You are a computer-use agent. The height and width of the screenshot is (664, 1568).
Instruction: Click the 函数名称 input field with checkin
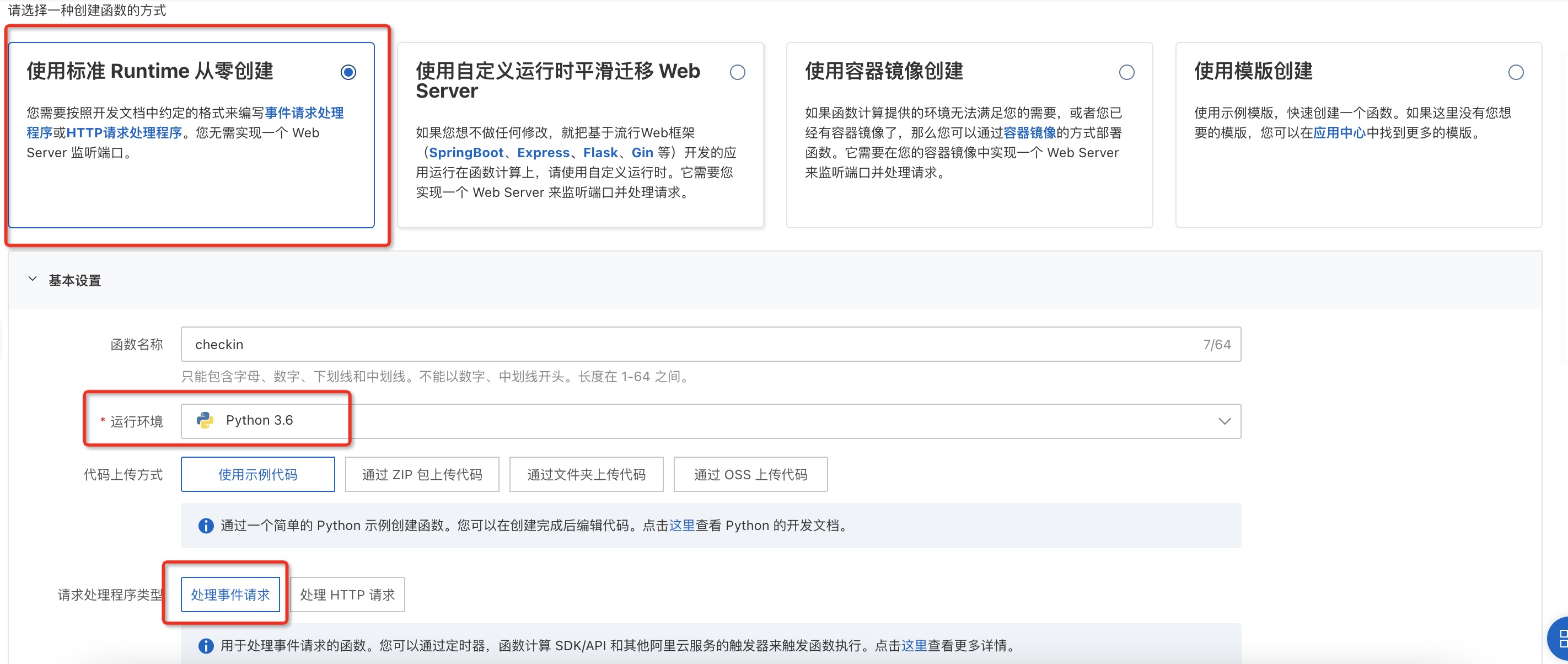710,345
